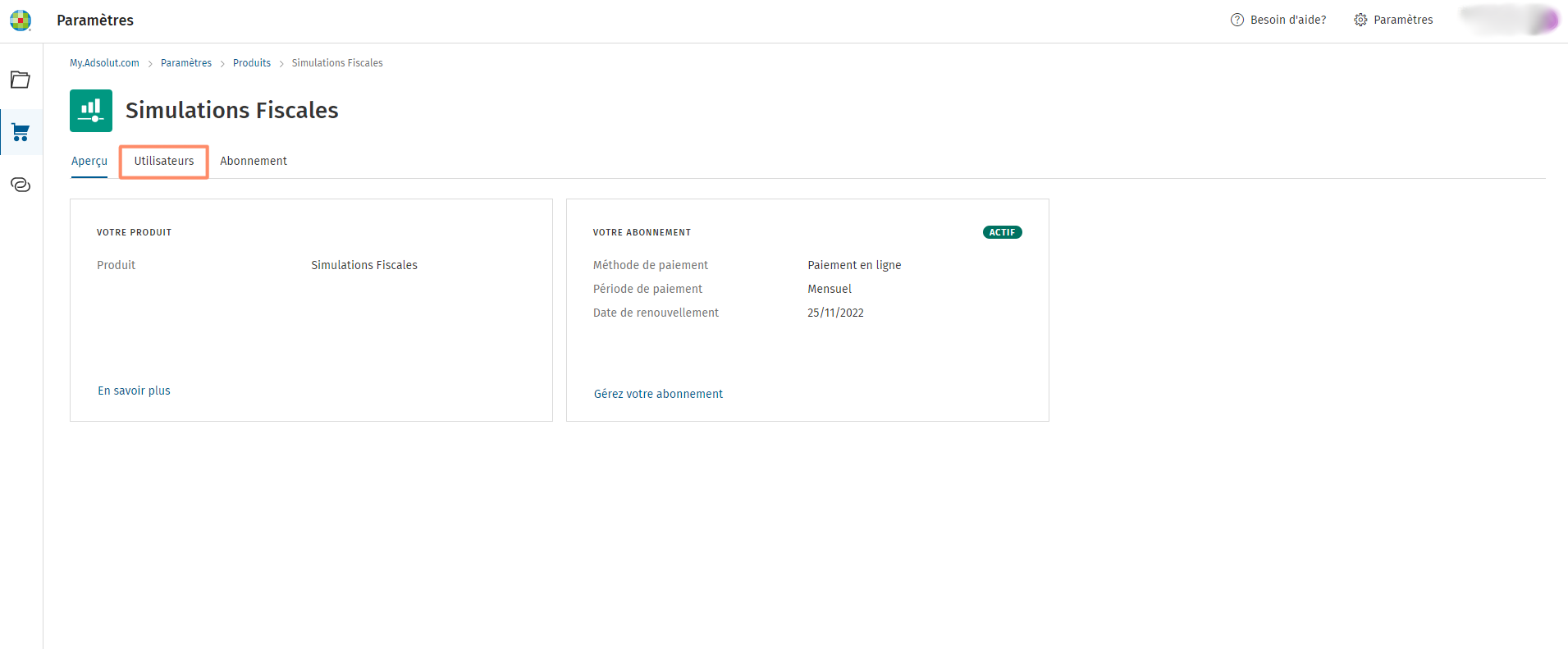Click the VOTRE PRODUIT card heading
1568x649 pixels.
pyautogui.click(x=134, y=232)
